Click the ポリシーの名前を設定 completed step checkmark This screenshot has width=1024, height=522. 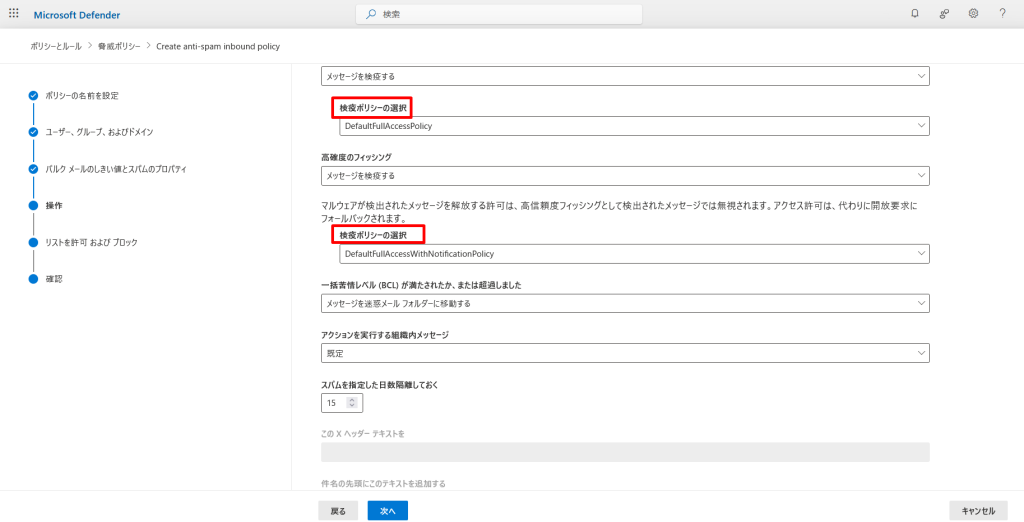tap(33, 95)
